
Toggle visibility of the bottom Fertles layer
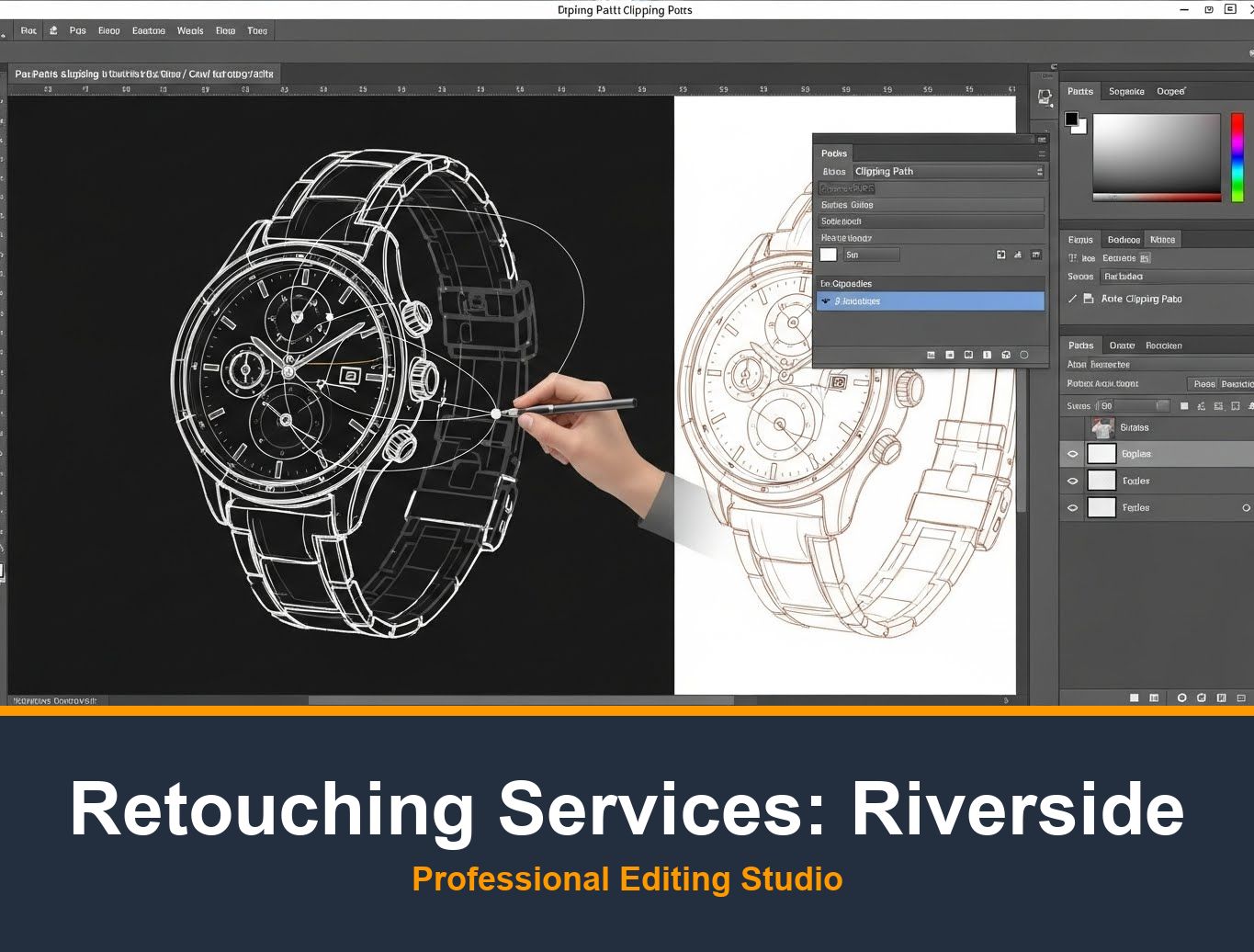click(x=1072, y=507)
